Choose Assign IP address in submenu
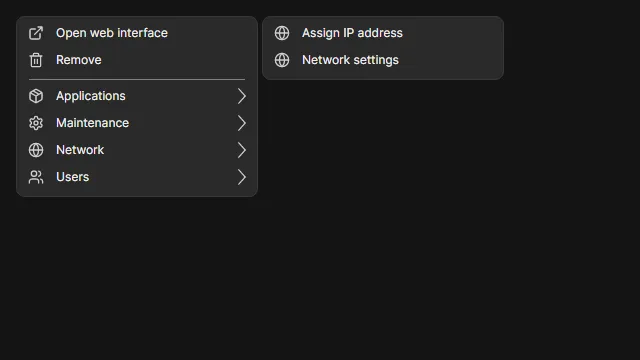Image resolution: width=640 pixels, height=360 pixels. coord(383,33)
